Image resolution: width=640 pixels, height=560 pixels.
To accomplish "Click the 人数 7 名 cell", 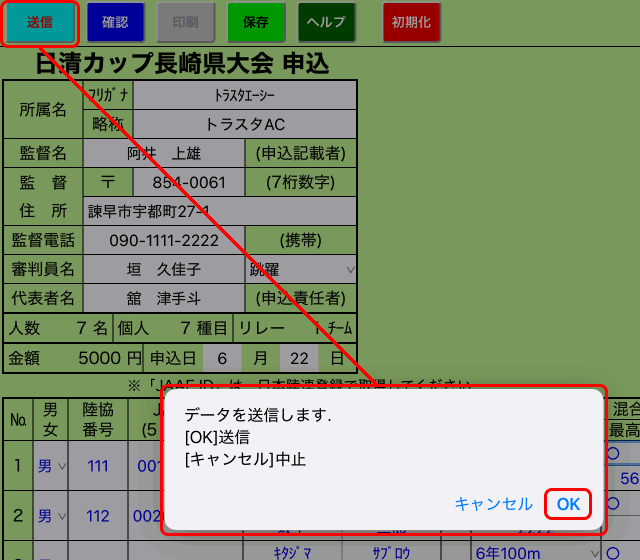I will click(58, 328).
